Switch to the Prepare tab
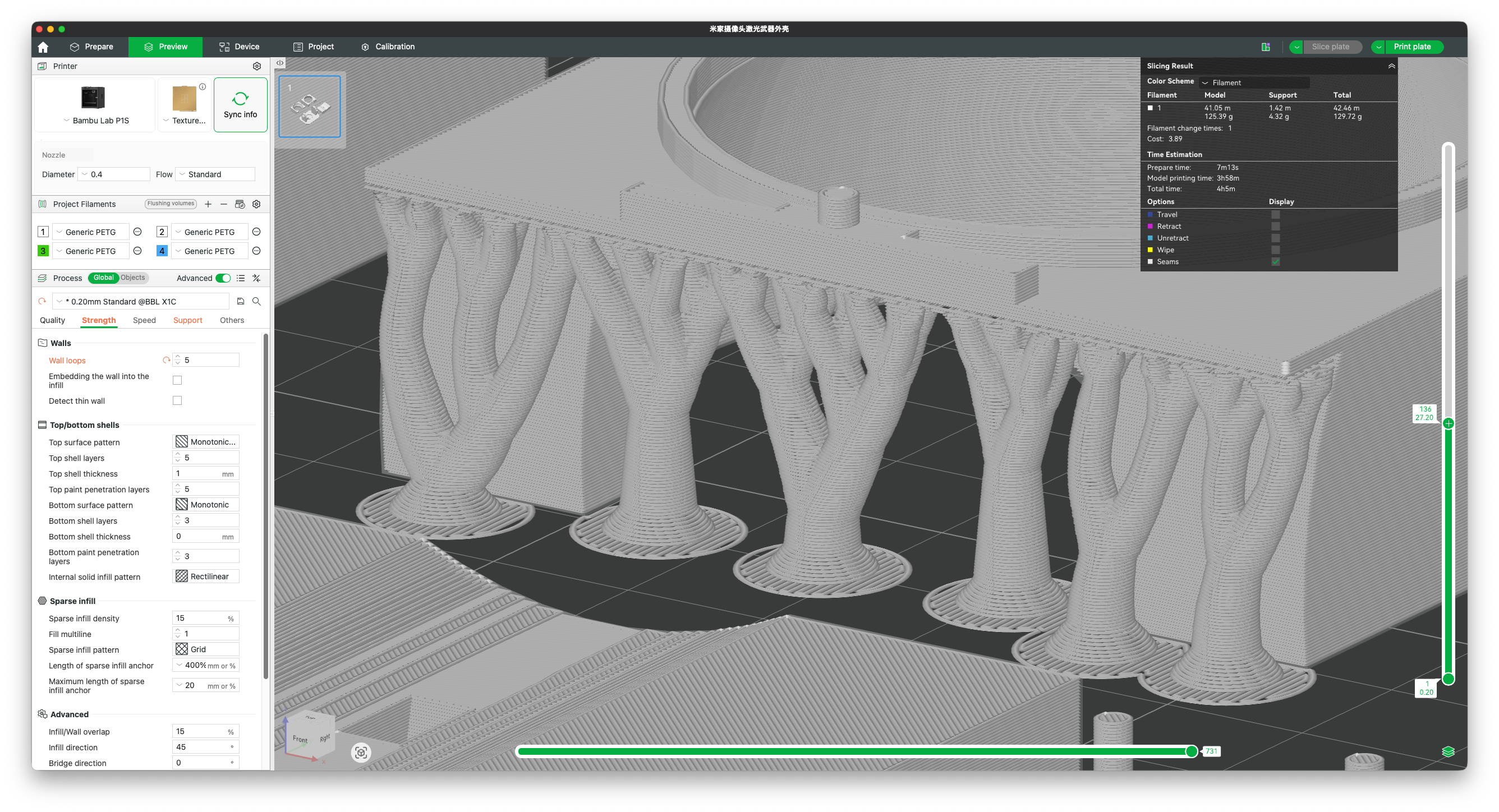 (91, 47)
